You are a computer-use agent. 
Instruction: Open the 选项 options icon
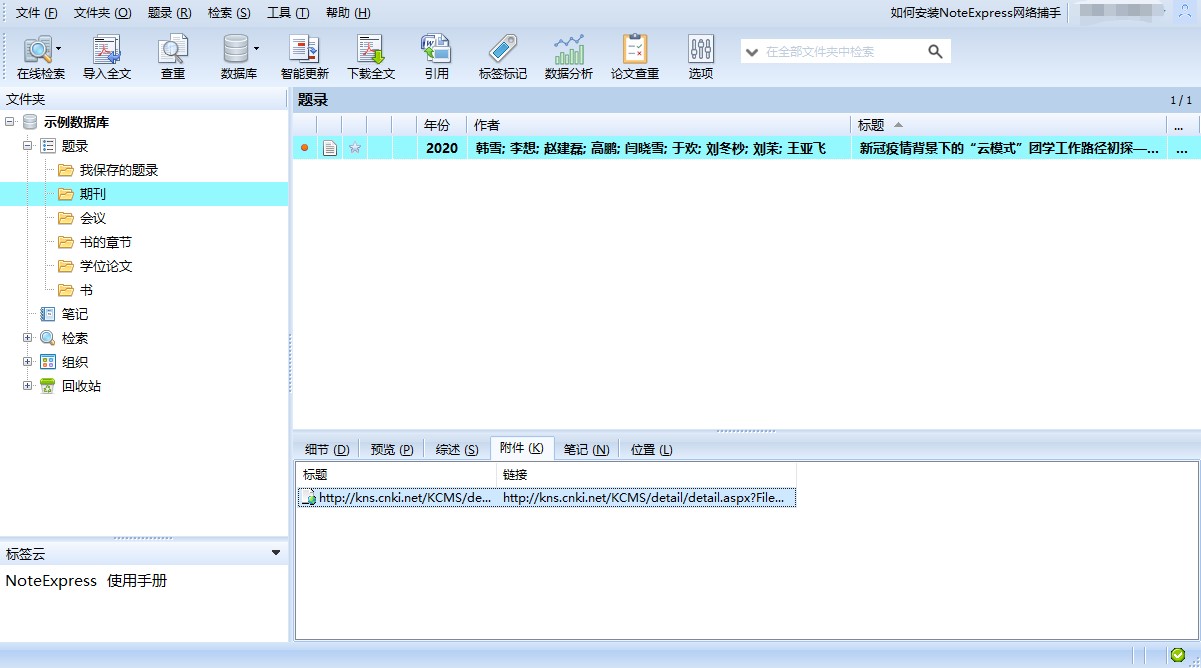(701, 50)
